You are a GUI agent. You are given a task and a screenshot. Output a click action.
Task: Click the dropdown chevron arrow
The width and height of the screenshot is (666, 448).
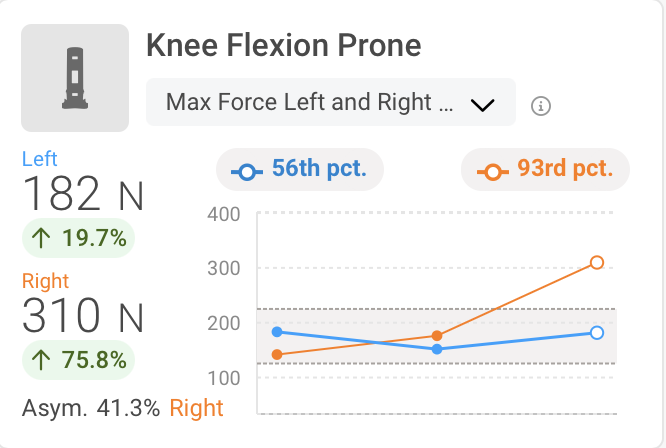pos(483,104)
